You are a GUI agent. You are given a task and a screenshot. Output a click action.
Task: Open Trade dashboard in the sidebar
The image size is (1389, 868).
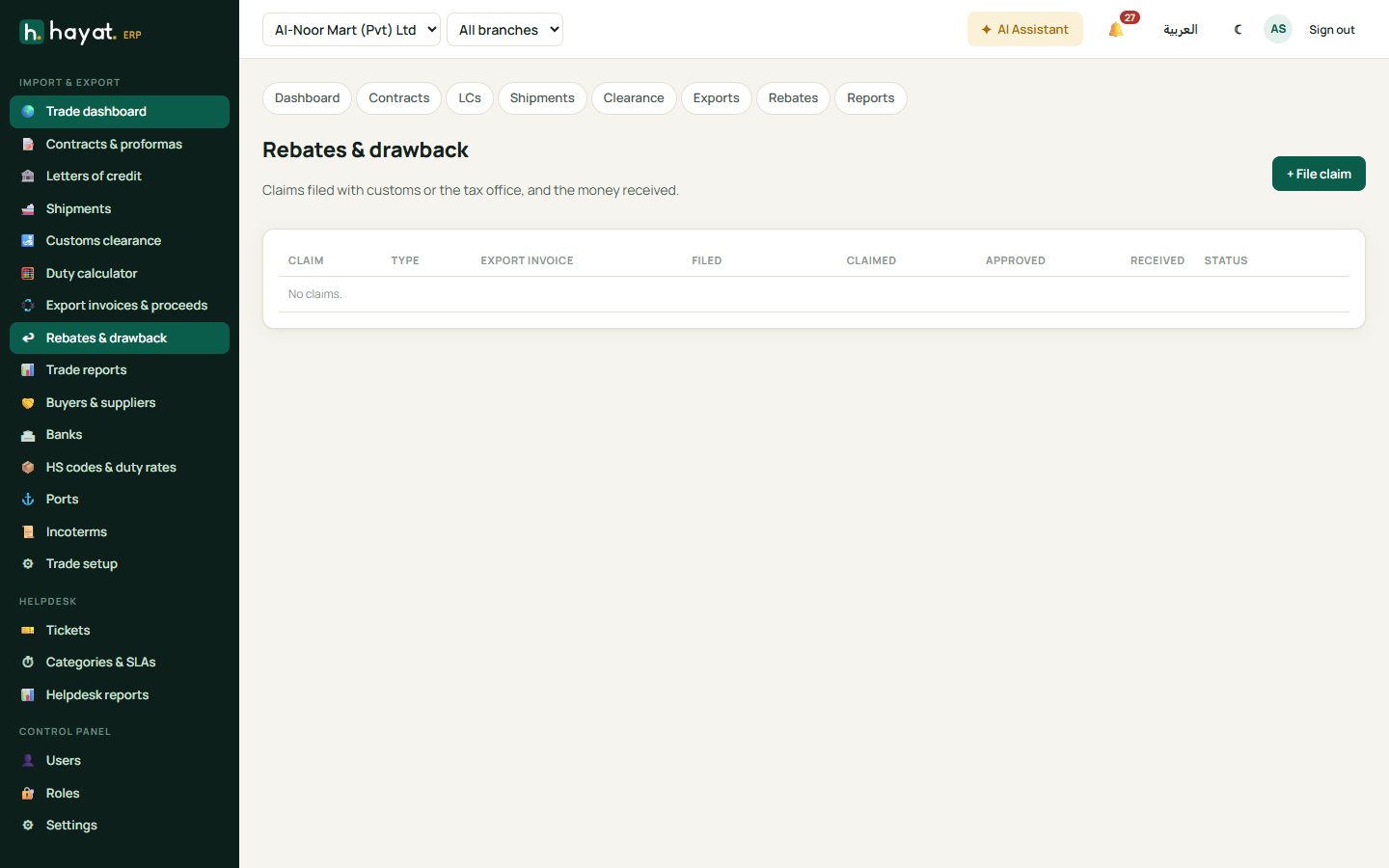120,112
